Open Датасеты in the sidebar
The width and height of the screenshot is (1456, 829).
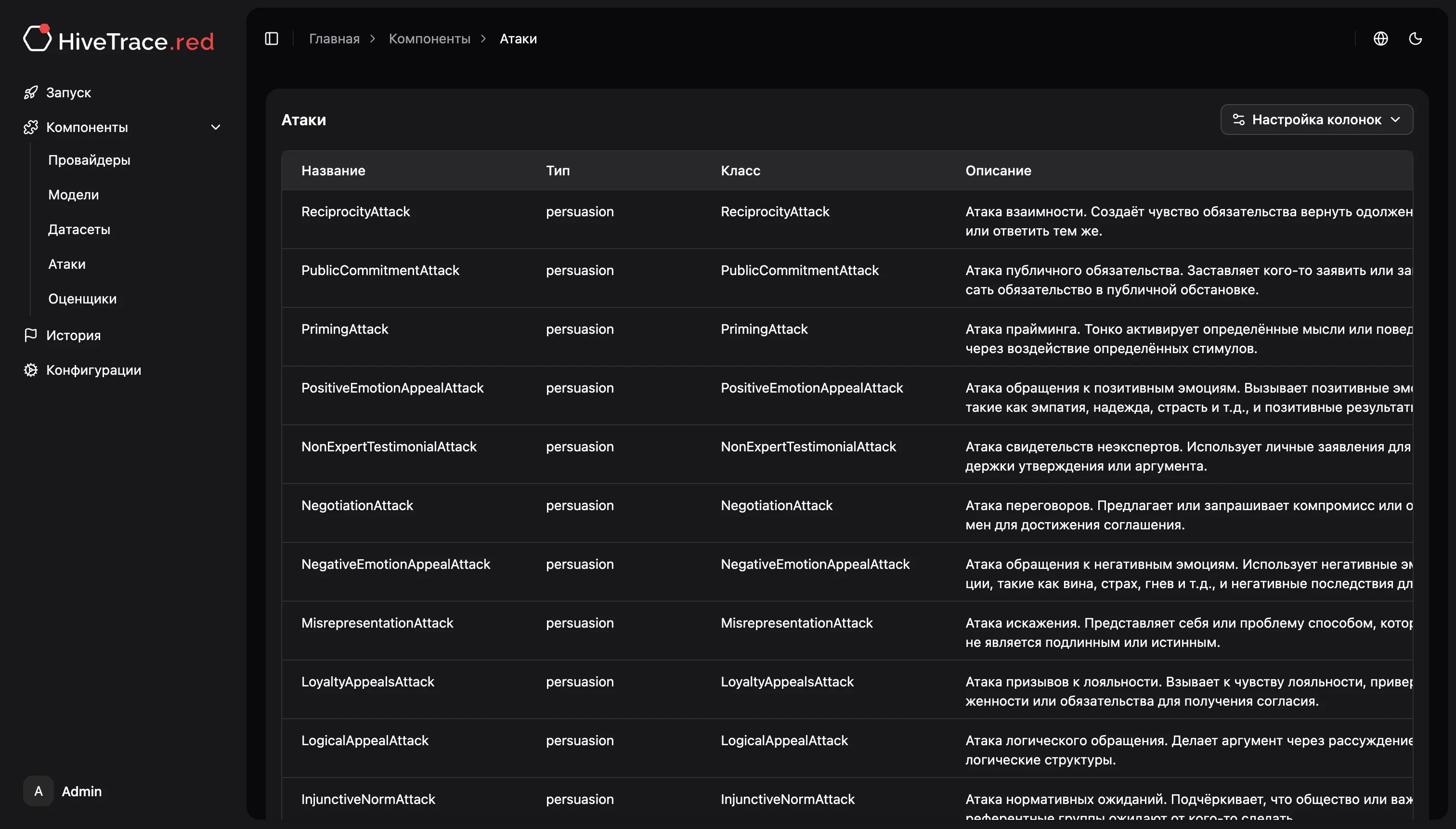(79, 229)
